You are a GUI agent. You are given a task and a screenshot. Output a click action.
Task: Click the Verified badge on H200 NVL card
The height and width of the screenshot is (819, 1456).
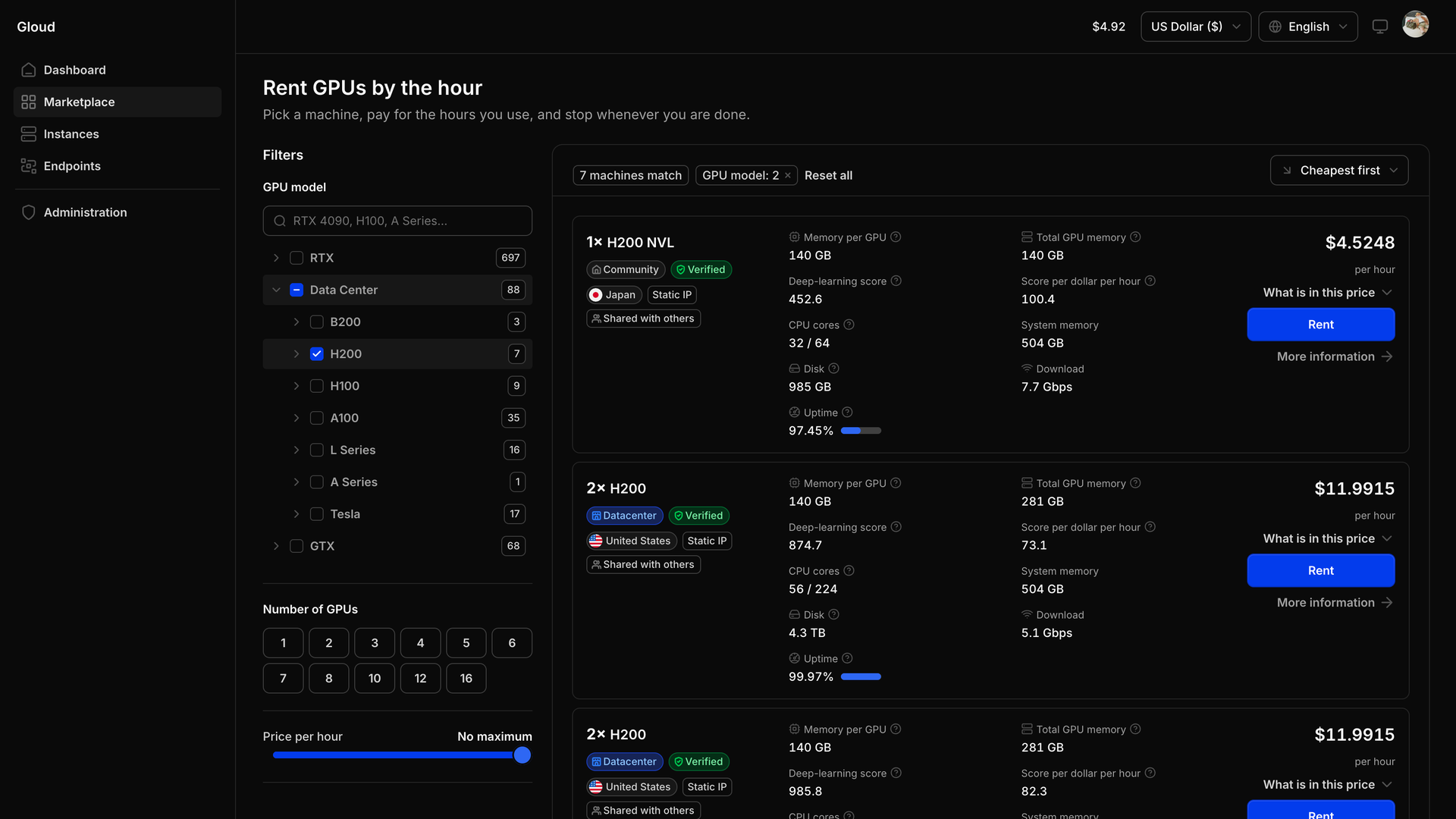pyautogui.click(x=701, y=270)
